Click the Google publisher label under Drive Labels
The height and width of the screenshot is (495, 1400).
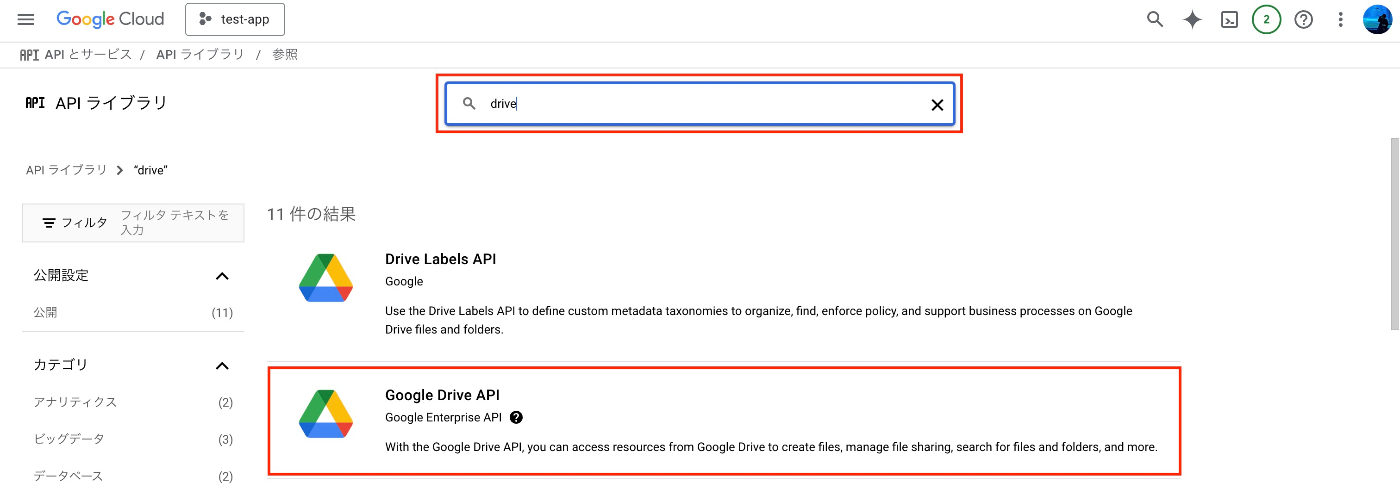click(x=404, y=282)
